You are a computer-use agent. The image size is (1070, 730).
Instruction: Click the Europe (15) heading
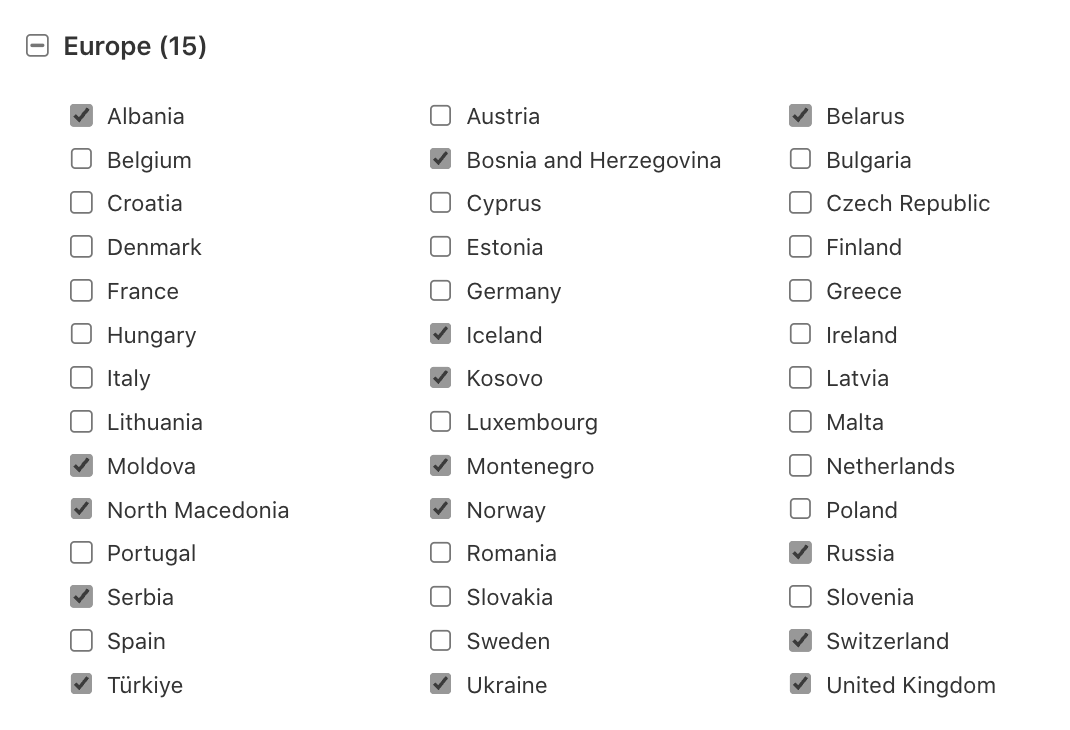tap(135, 46)
